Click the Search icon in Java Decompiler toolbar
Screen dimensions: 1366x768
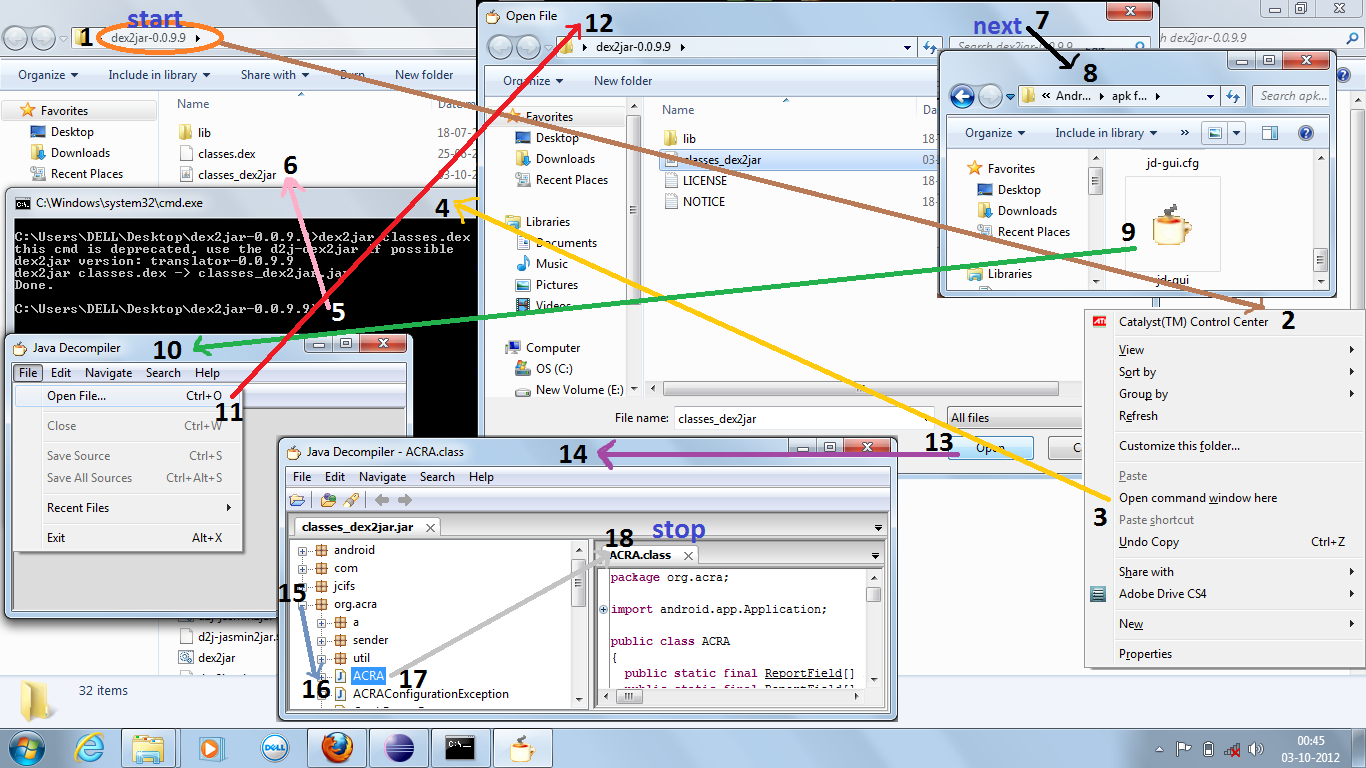point(351,500)
